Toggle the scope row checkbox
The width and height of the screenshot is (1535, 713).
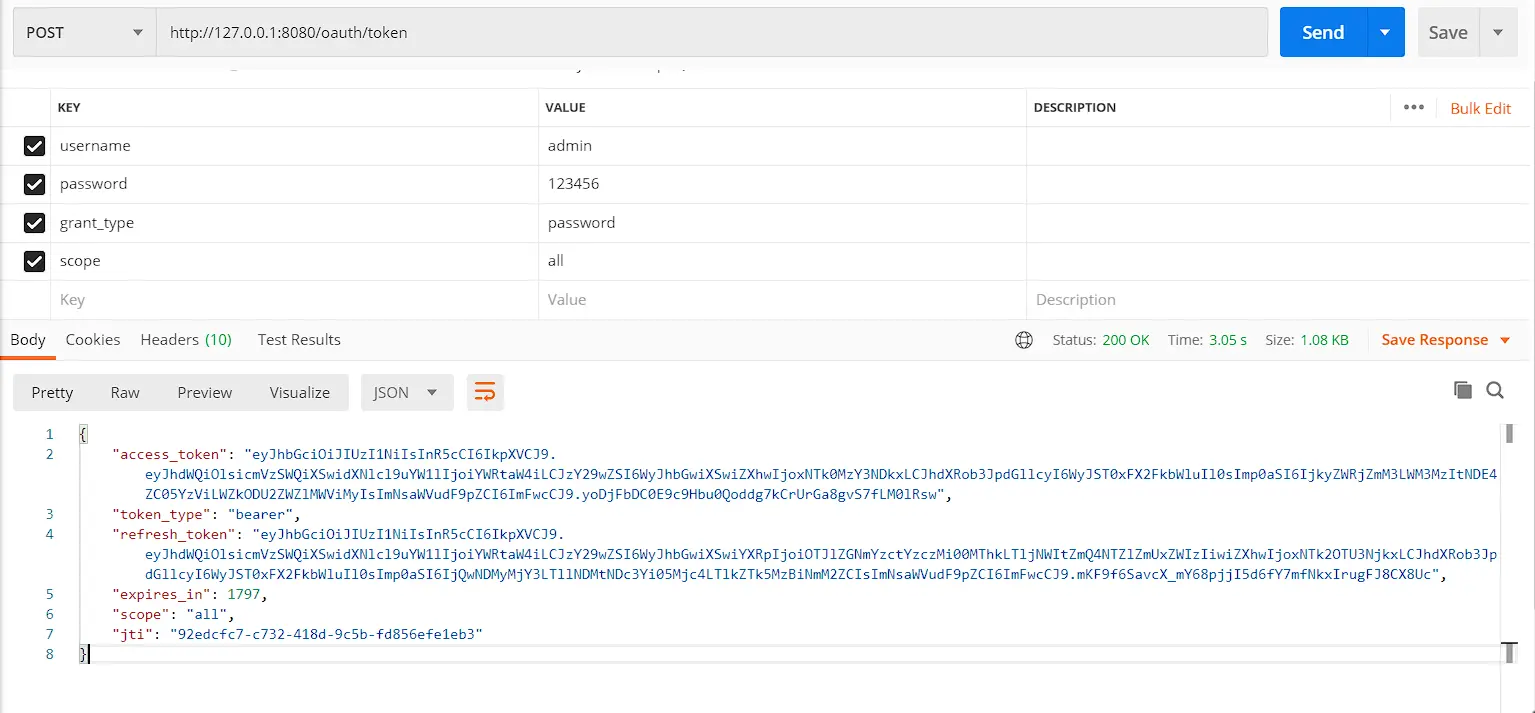35,261
